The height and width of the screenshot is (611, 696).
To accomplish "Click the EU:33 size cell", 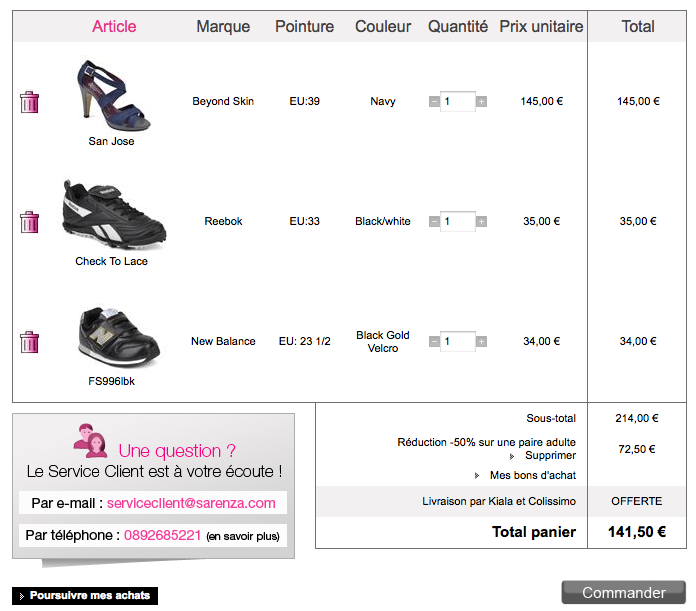I will 304,221.
